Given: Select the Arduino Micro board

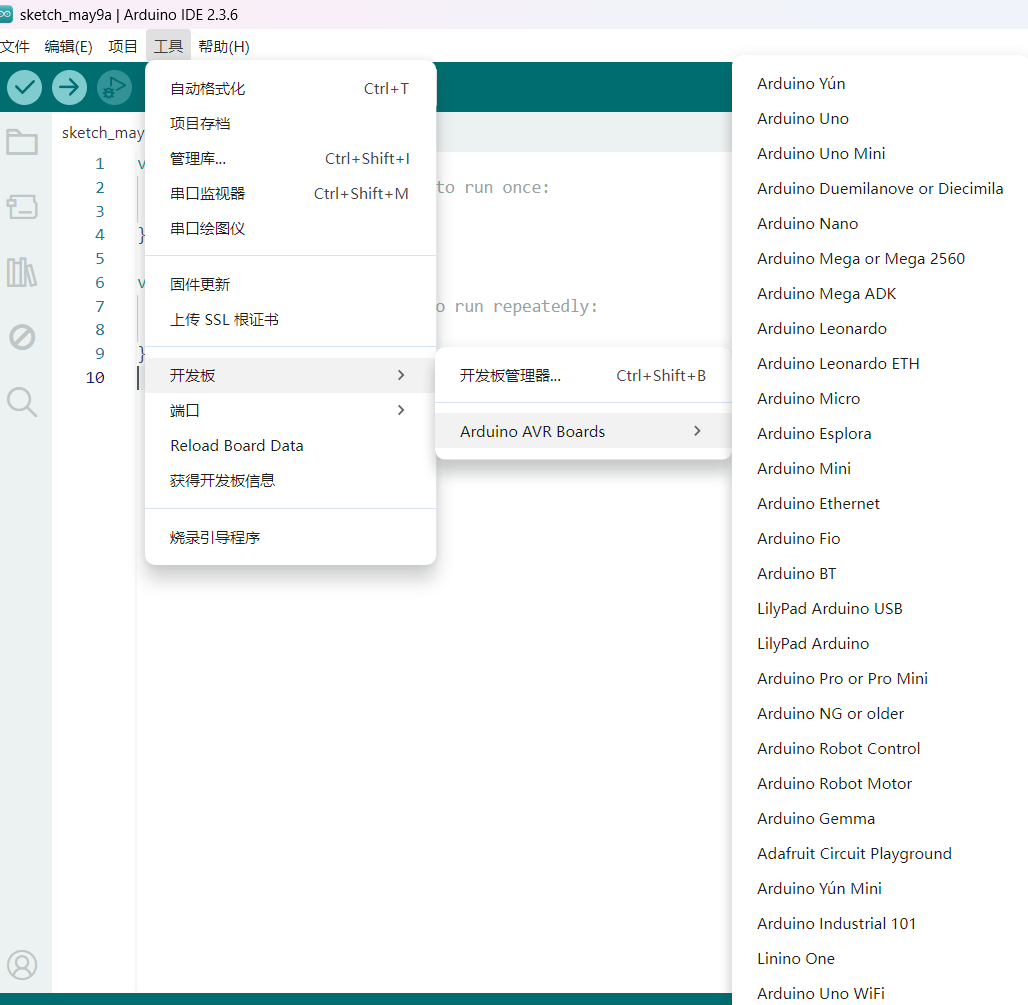Looking at the screenshot, I should pyautogui.click(x=880, y=399).
